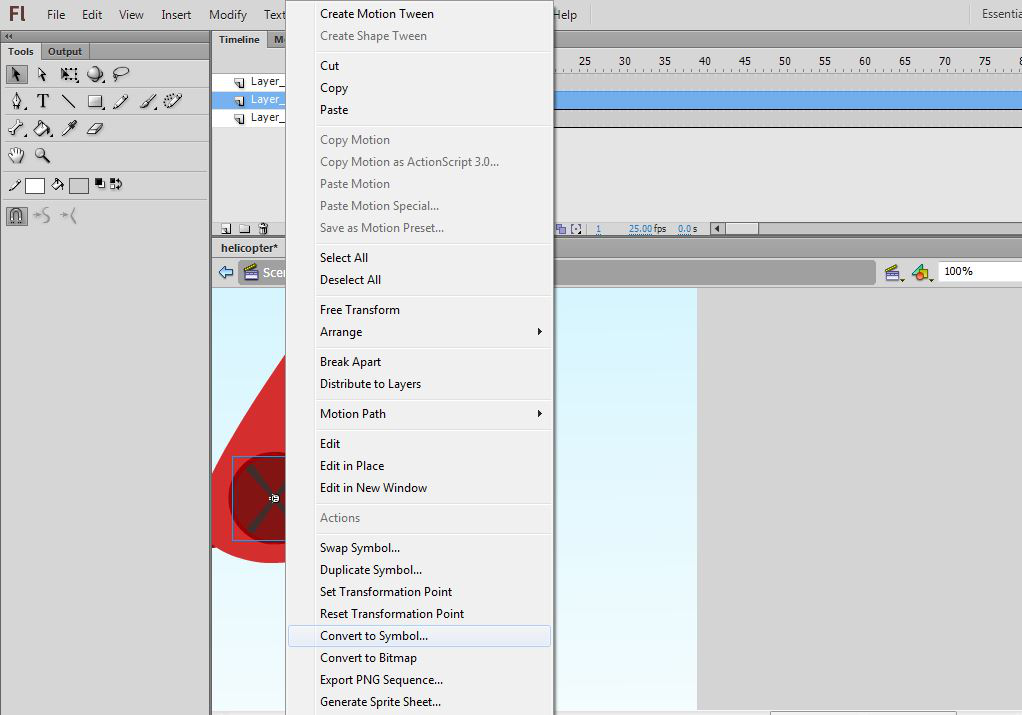Select the Text tool
The height and width of the screenshot is (715, 1022).
(x=43, y=101)
